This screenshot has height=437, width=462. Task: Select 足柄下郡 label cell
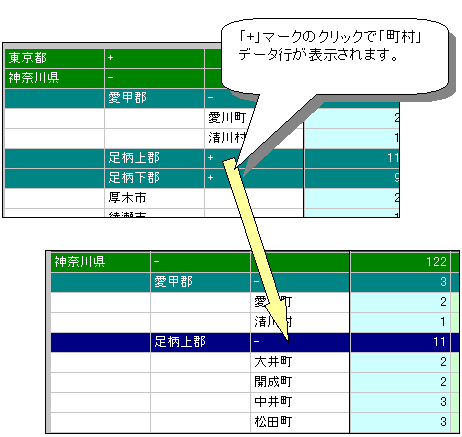click(x=154, y=178)
